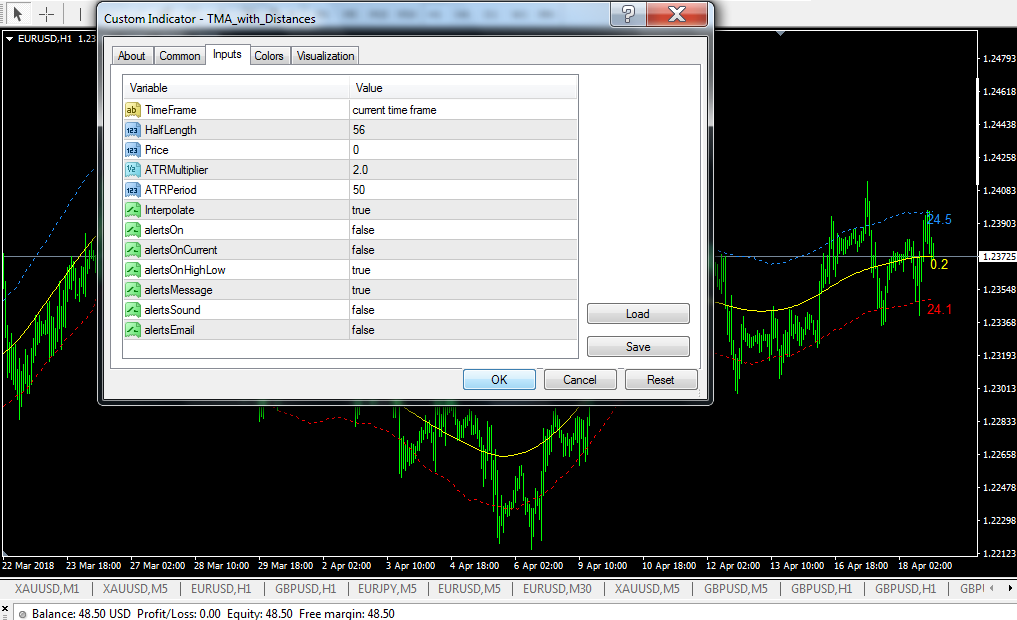Switch to the XAUUSD,M1 chart tab

point(47,589)
